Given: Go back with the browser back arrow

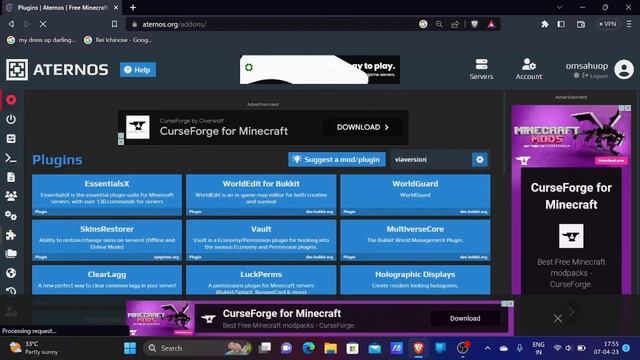Looking at the screenshot, I should 11,24.
